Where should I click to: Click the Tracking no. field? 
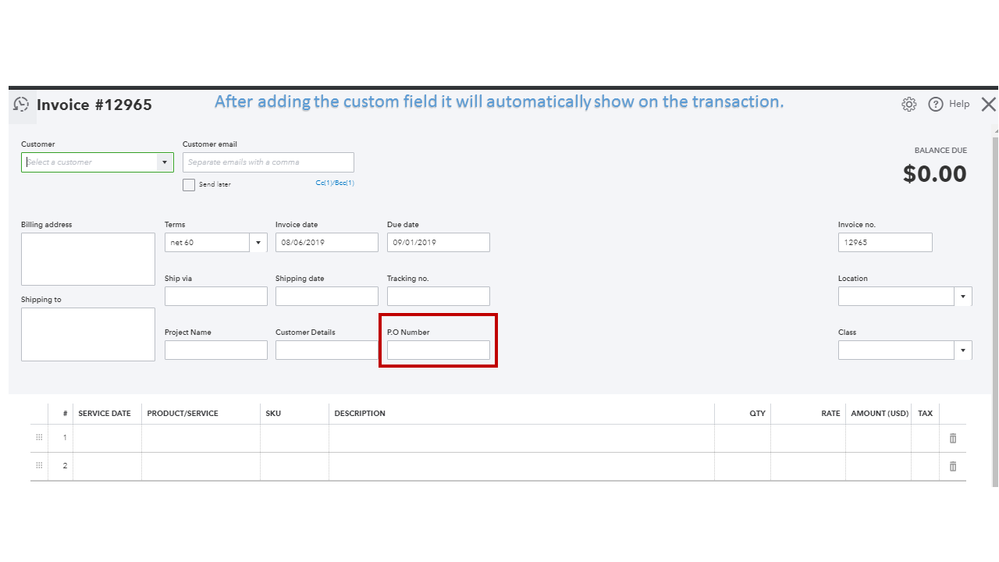(x=438, y=296)
